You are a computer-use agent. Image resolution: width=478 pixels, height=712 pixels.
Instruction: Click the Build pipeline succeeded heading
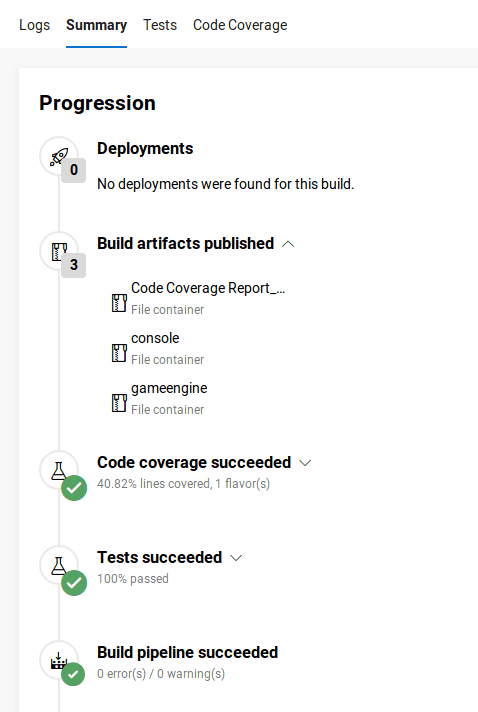coord(187,653)
